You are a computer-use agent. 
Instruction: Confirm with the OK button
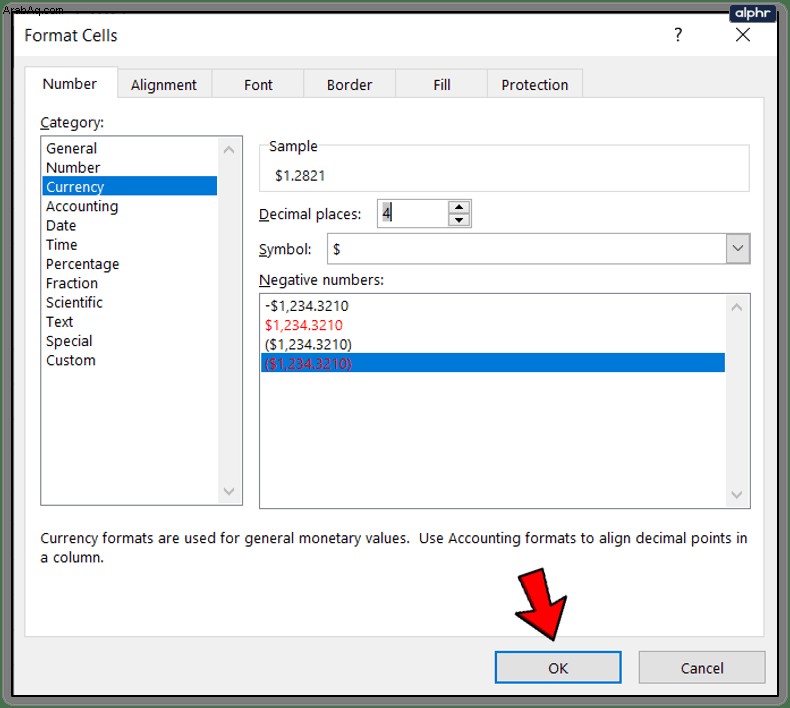tap(558, 668)
